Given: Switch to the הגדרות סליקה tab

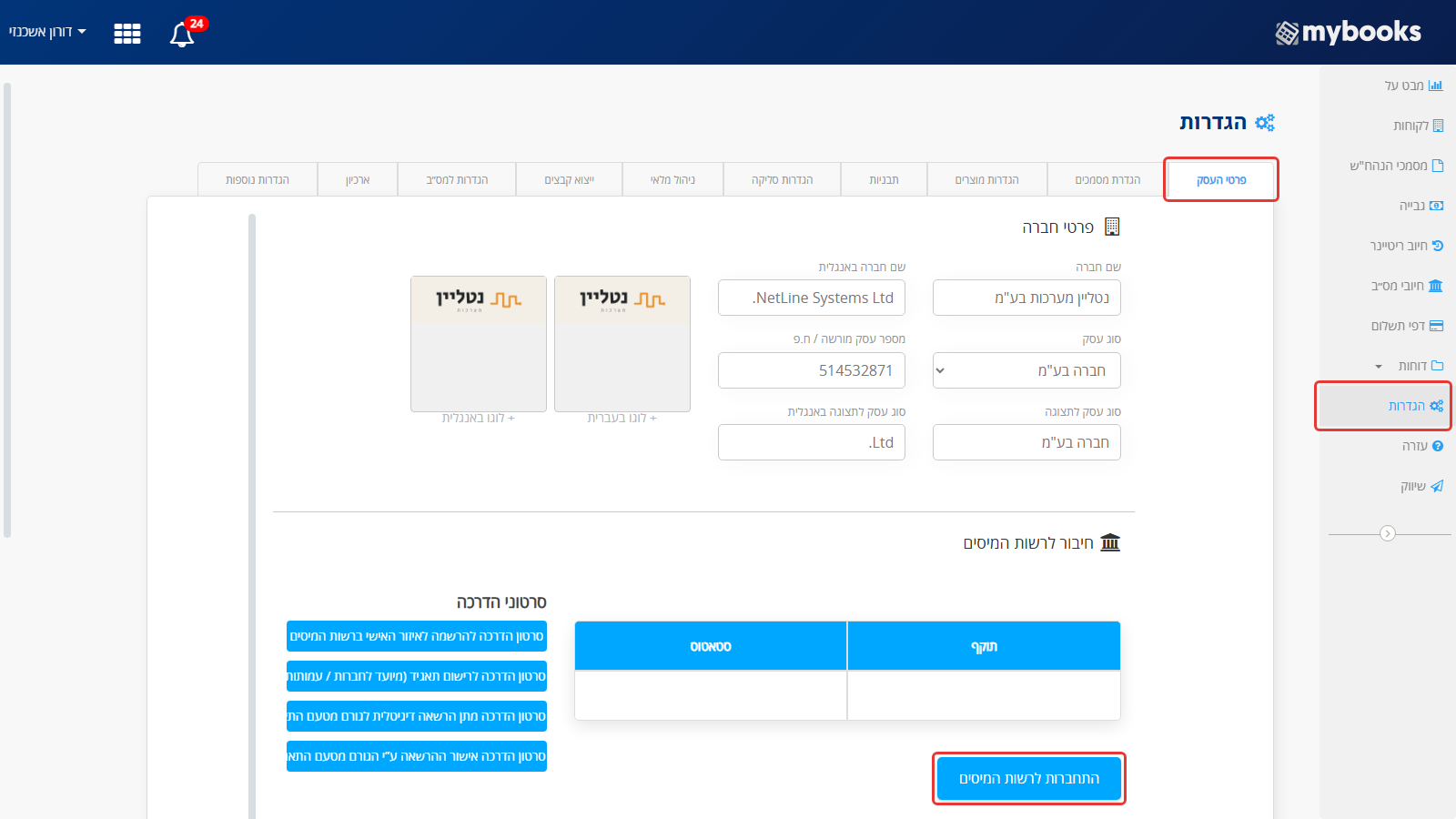Looking at the screenshot, I should pos(782,179).
